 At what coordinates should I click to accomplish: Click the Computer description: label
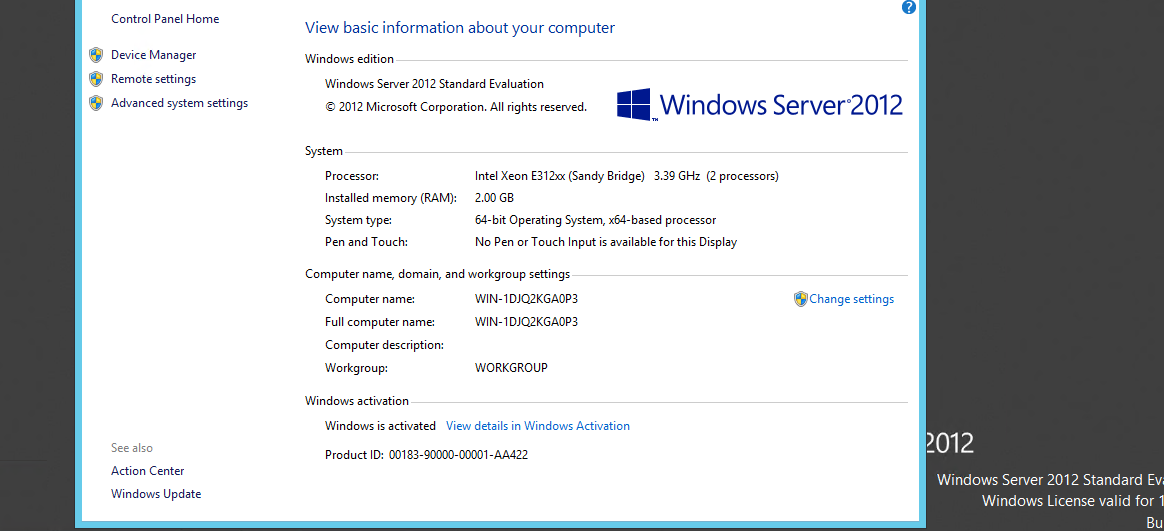tap(385, 345)
